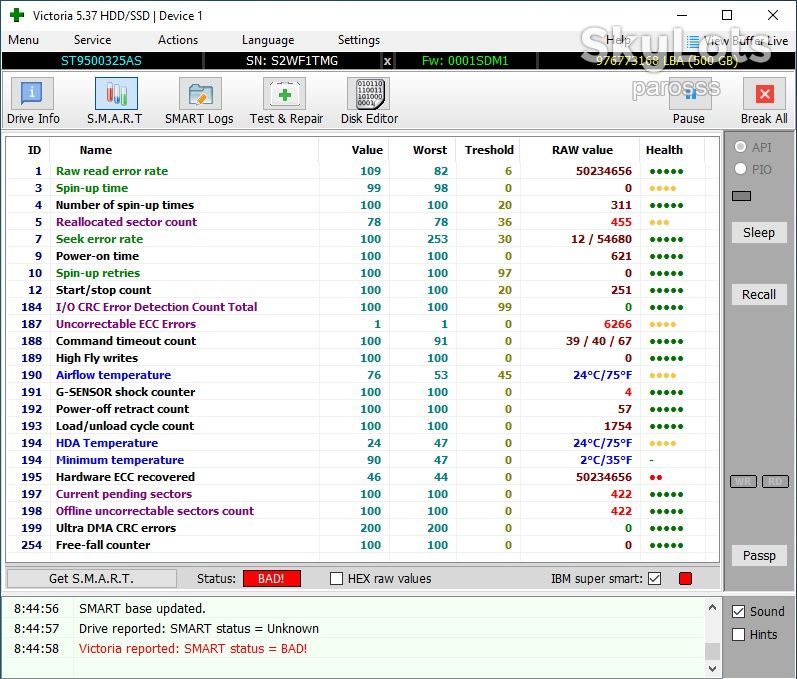The height and width of the screenshot is (679, 797).
Task: Open the Settings menu
Action: [358, 40]
